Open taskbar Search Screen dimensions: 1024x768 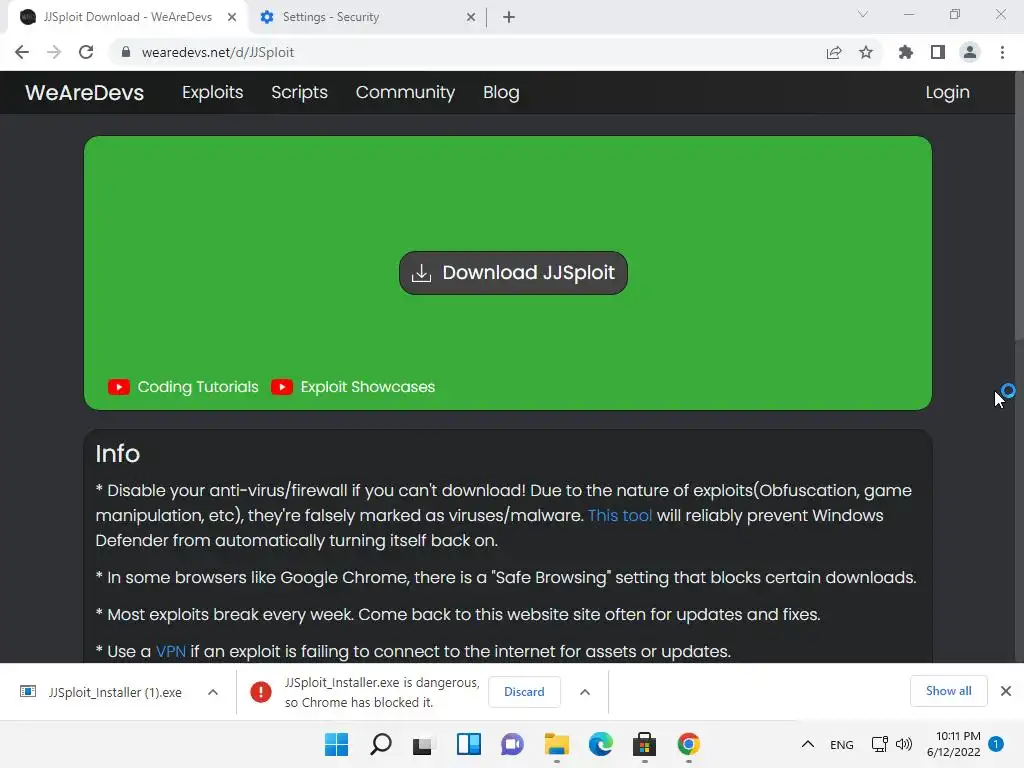381,744
